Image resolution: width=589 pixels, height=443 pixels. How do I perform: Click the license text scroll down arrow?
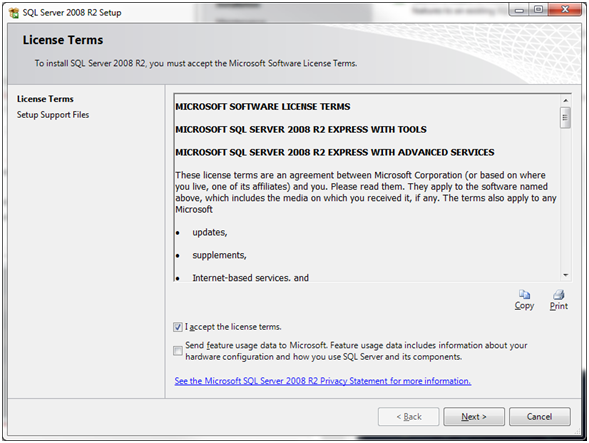565,275
